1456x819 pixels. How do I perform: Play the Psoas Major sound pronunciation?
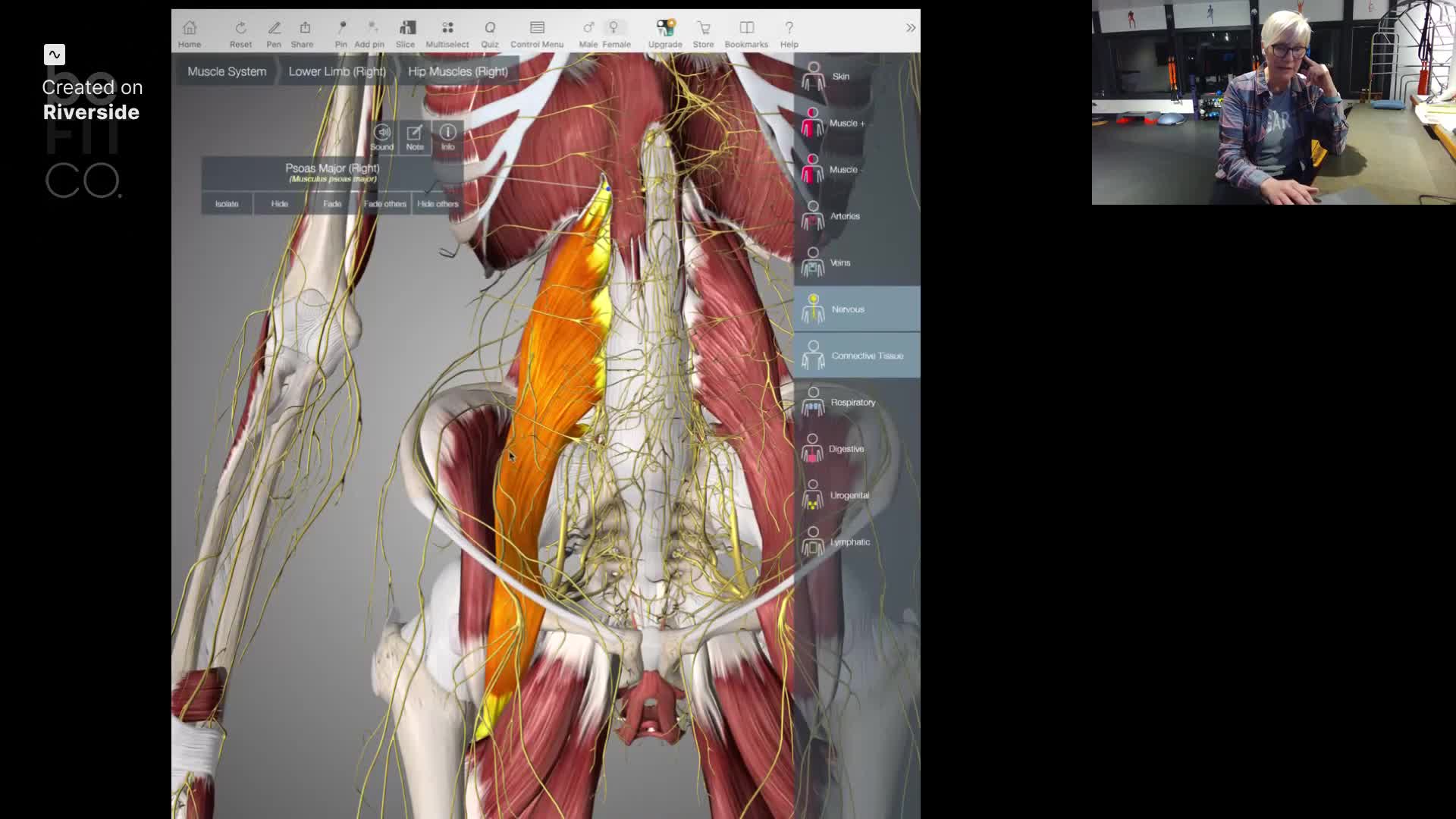coord(382,136)
